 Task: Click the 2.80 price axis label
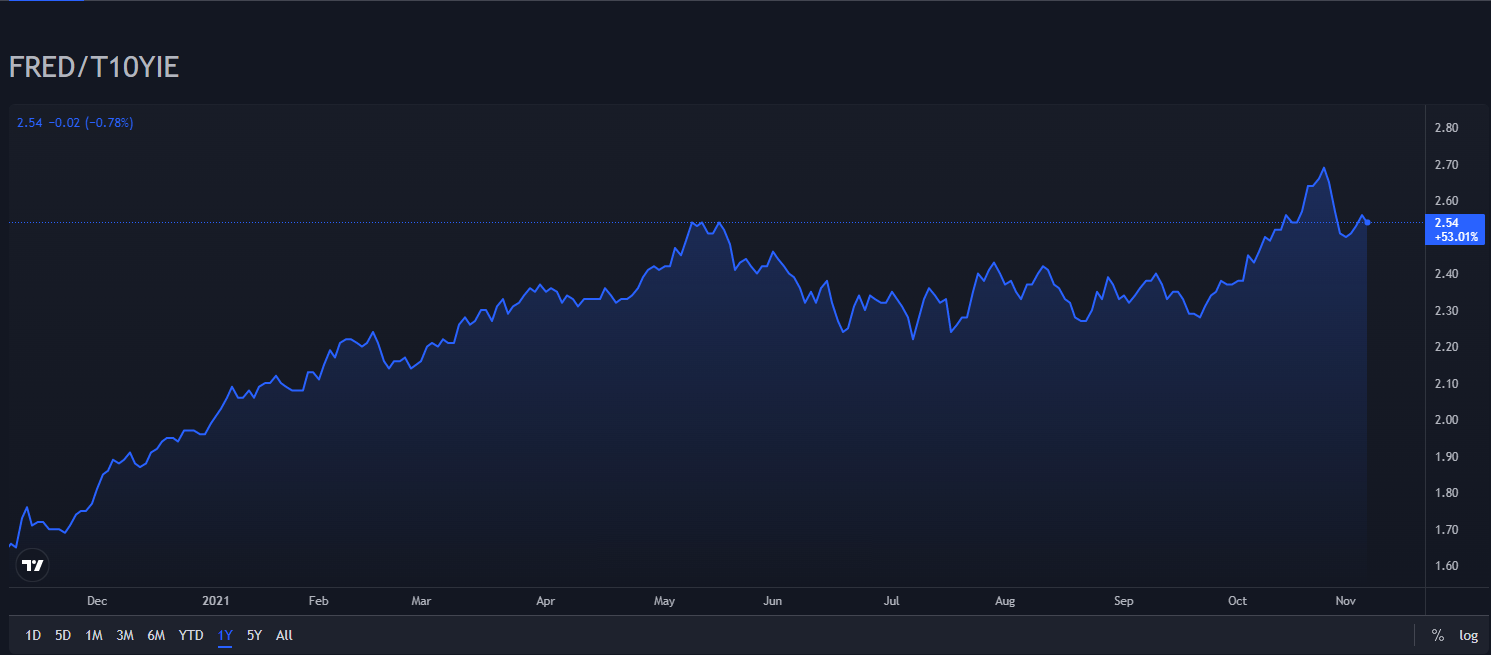(1446, 128)
